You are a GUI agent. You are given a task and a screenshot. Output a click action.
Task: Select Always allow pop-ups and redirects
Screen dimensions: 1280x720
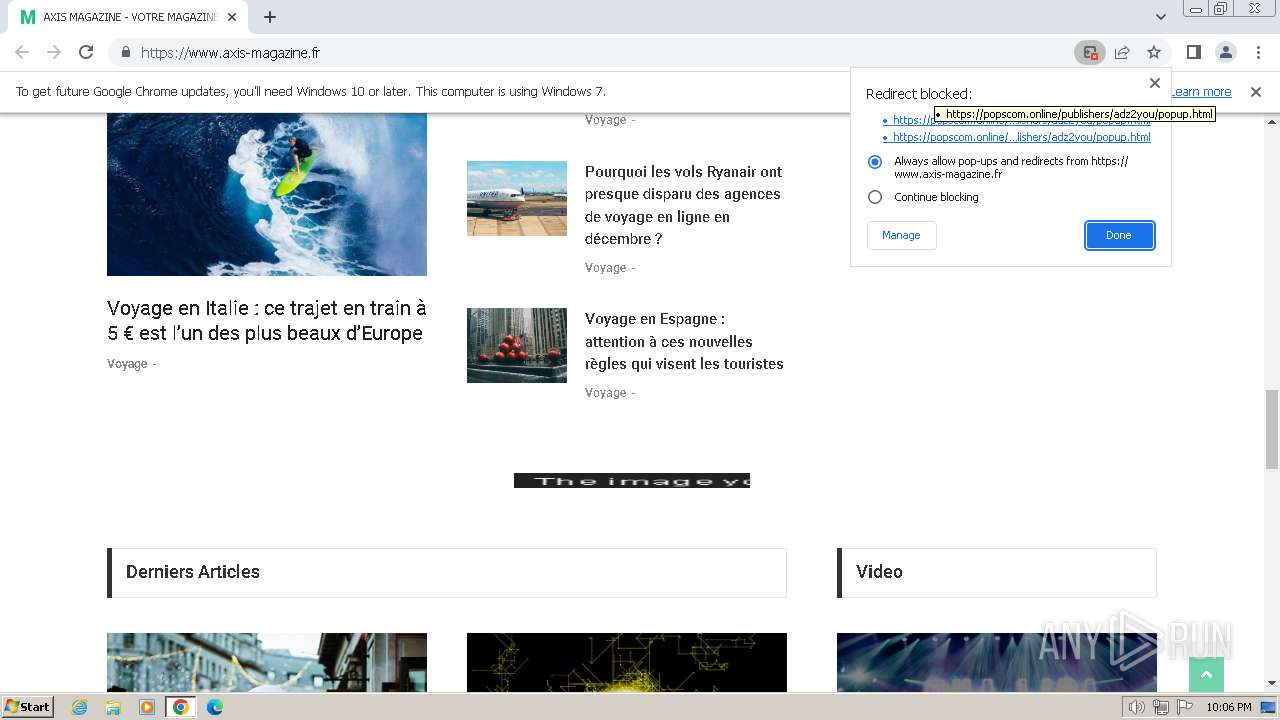tap(875, 161)
